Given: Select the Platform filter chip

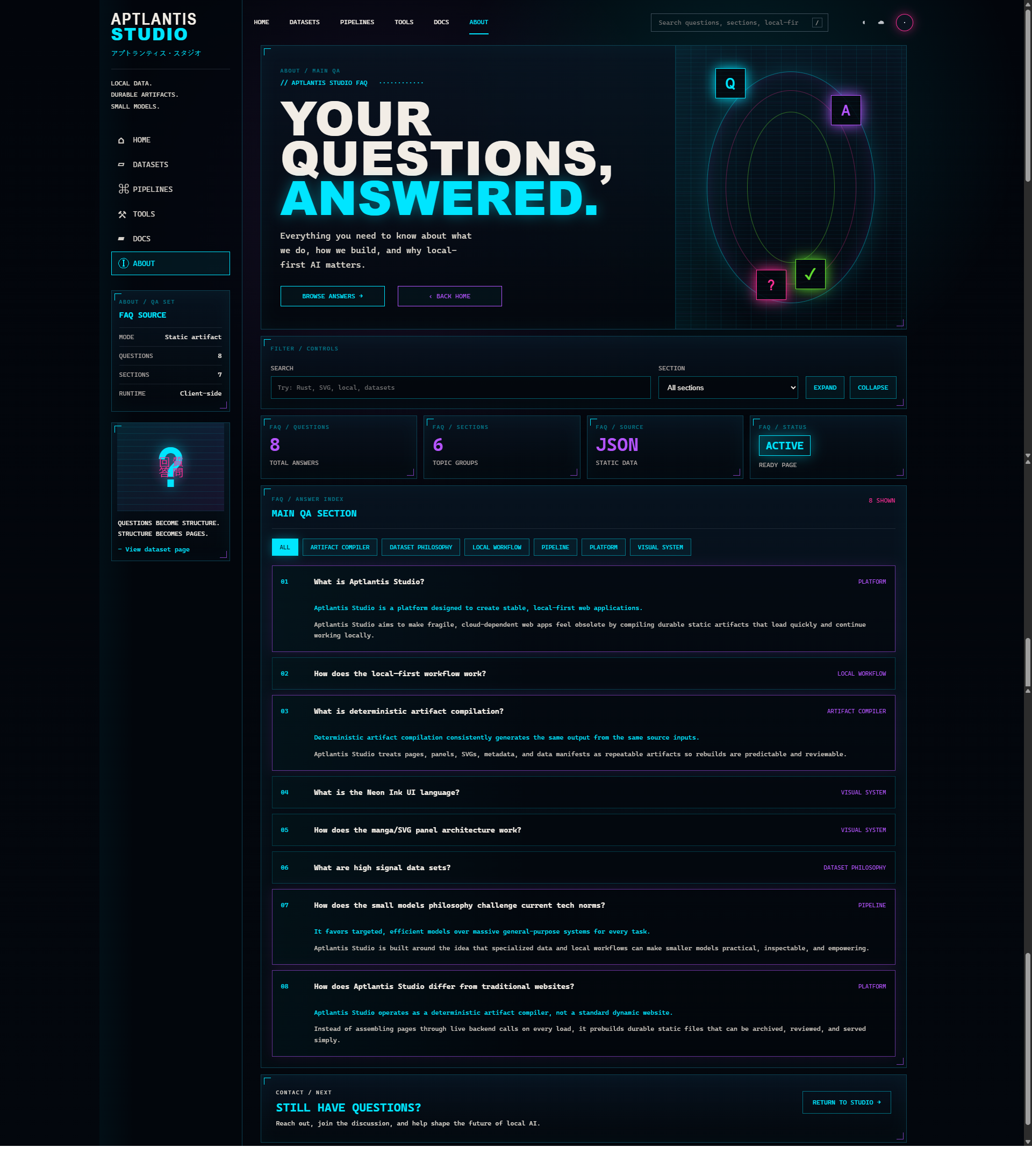Looking at the screenshot, I should 604,548.
